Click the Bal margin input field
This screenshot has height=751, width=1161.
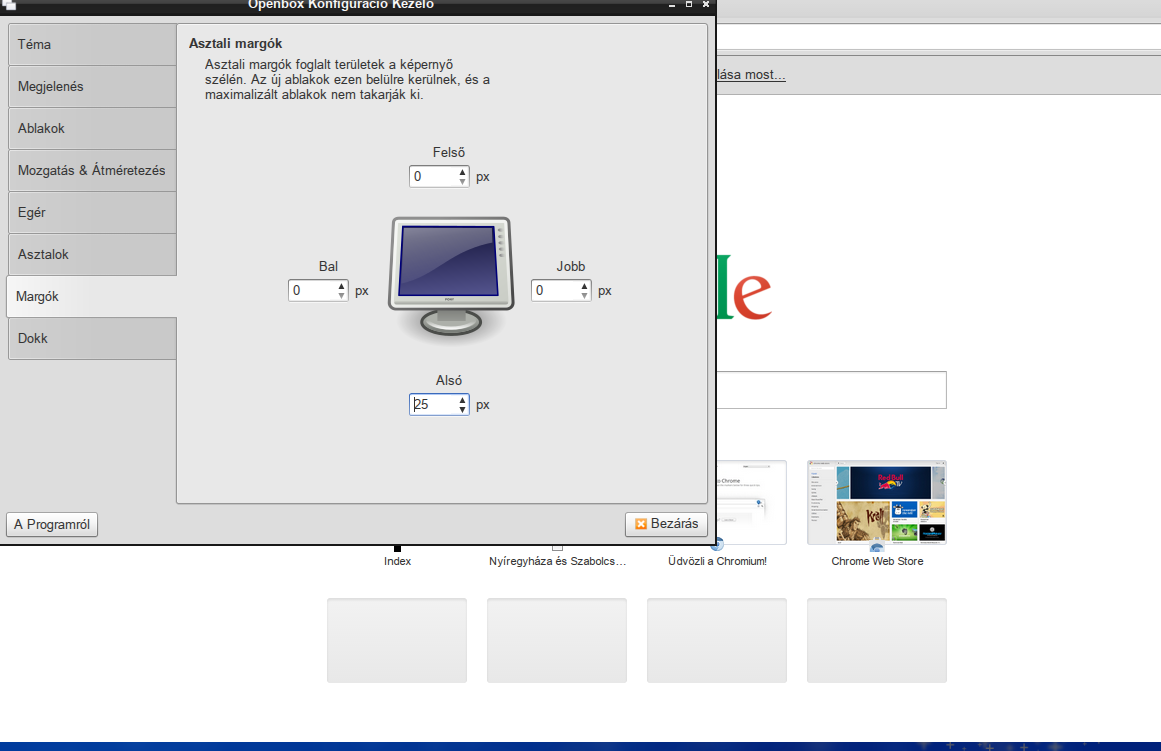tap(312, 290)
